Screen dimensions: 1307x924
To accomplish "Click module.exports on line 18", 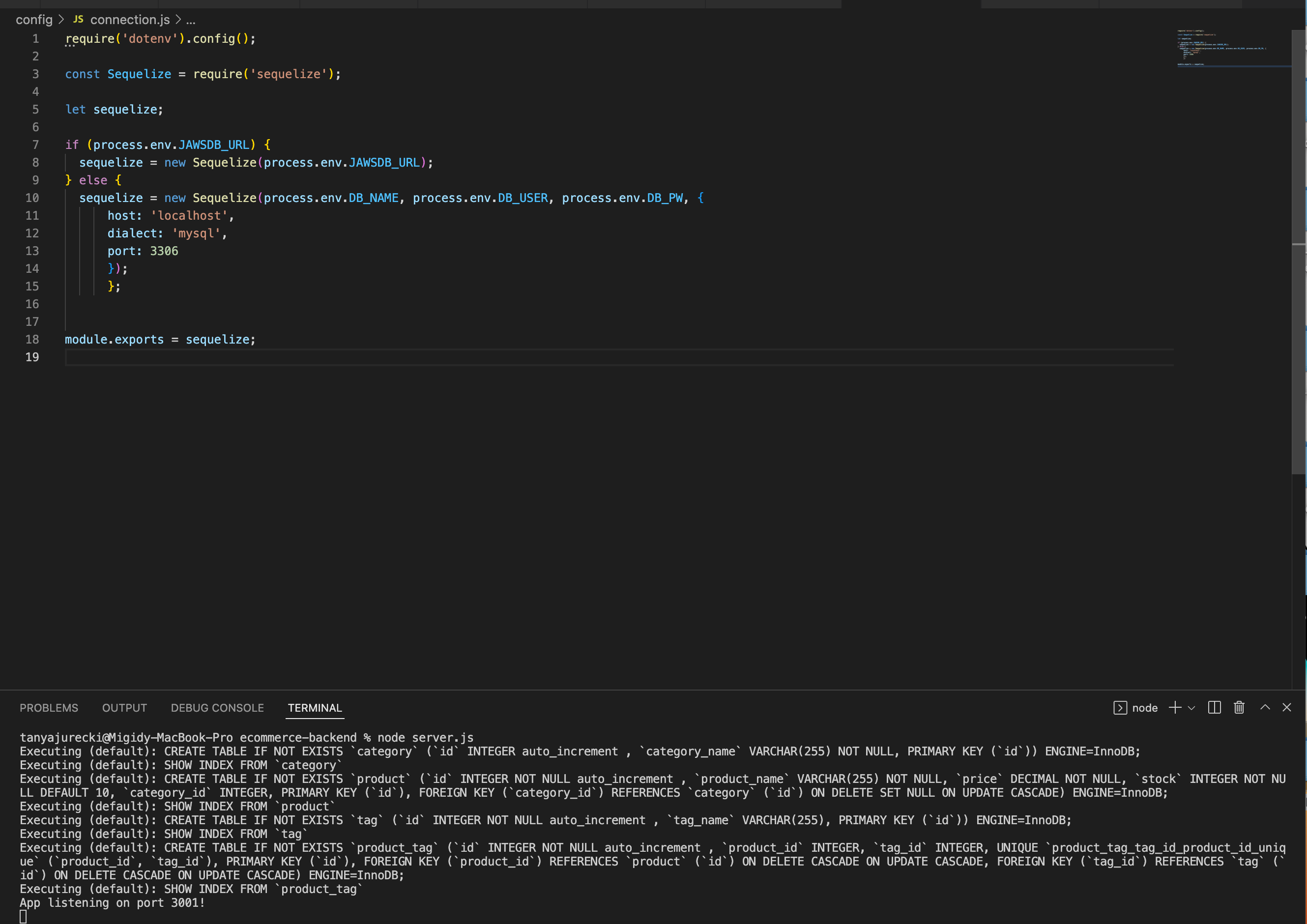I will [114, 339].
